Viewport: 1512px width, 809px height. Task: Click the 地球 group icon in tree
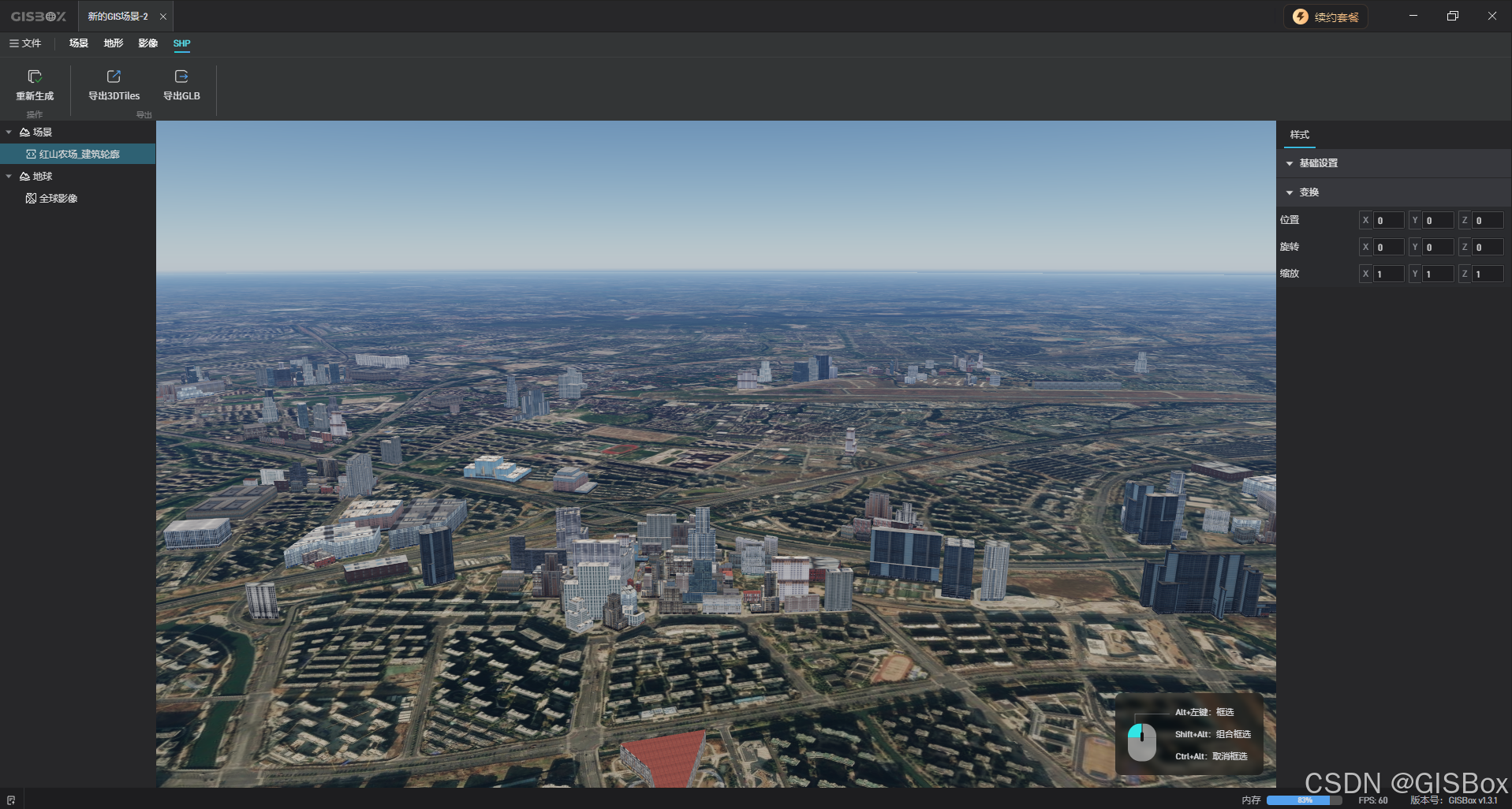coord(25,177)
